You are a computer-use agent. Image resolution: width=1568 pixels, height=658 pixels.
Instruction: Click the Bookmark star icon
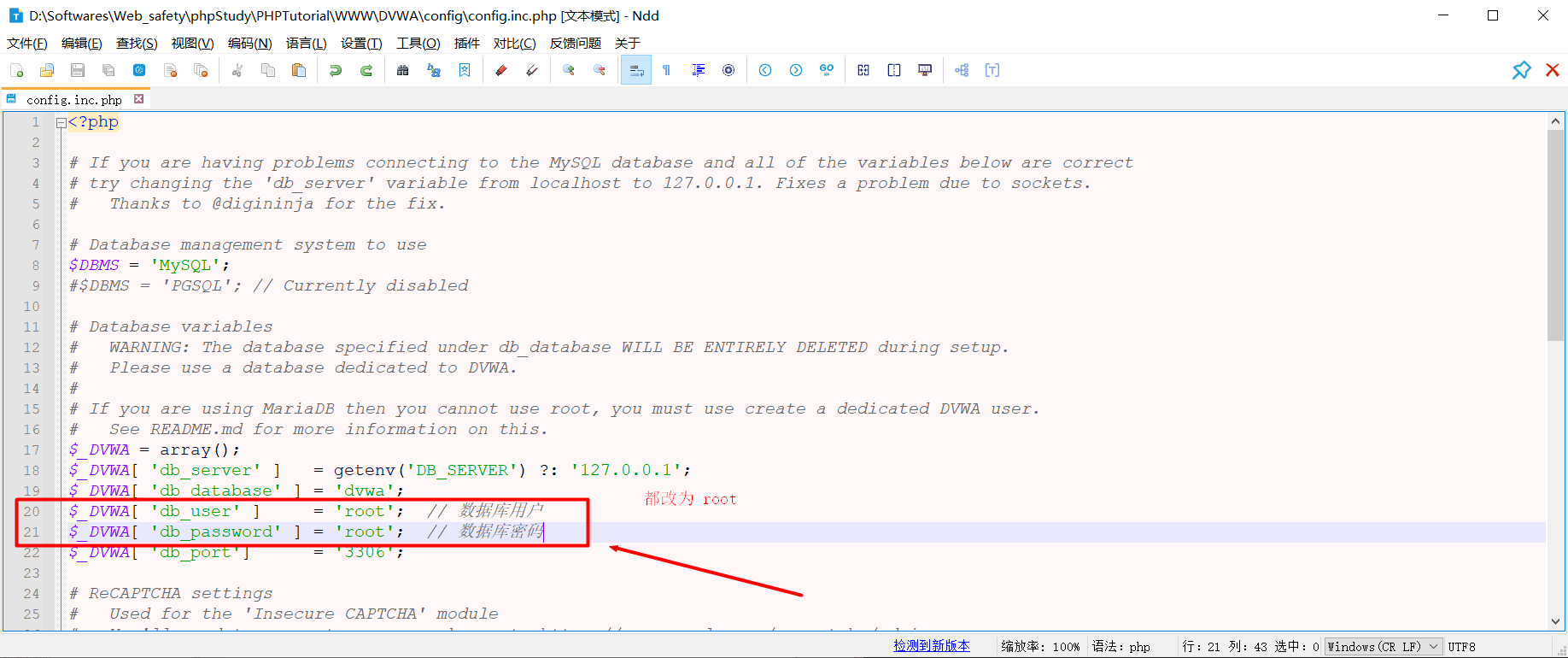pos(465,70)
